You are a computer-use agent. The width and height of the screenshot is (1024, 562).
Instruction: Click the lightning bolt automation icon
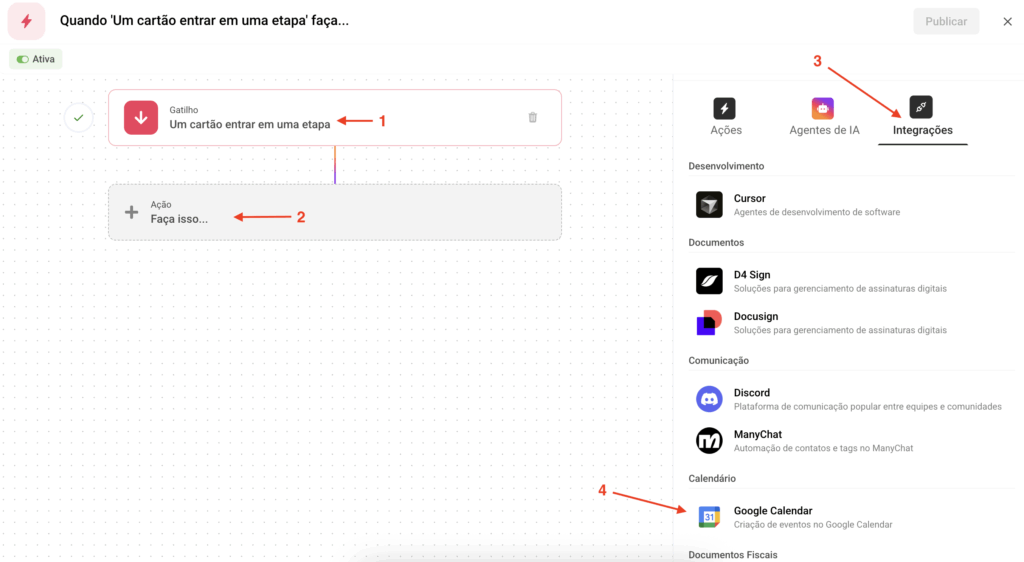(x=26, y=21)
